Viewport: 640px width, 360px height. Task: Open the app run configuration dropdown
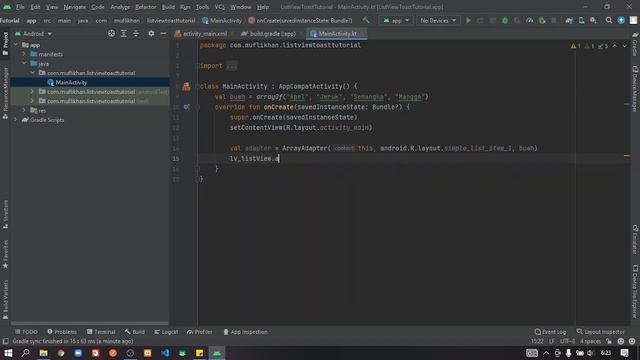point(396,20)
